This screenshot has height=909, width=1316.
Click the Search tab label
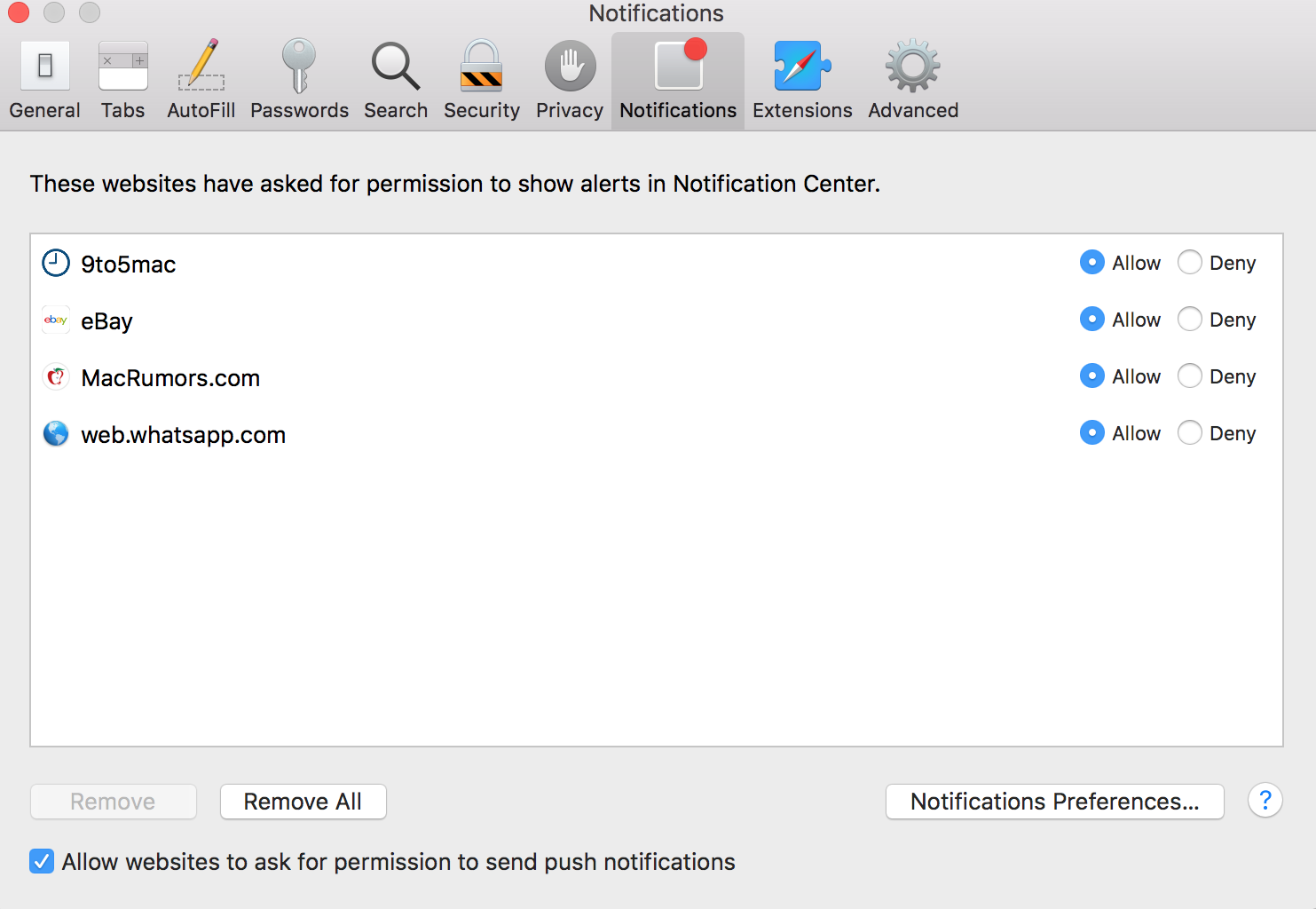pos(396,110)
